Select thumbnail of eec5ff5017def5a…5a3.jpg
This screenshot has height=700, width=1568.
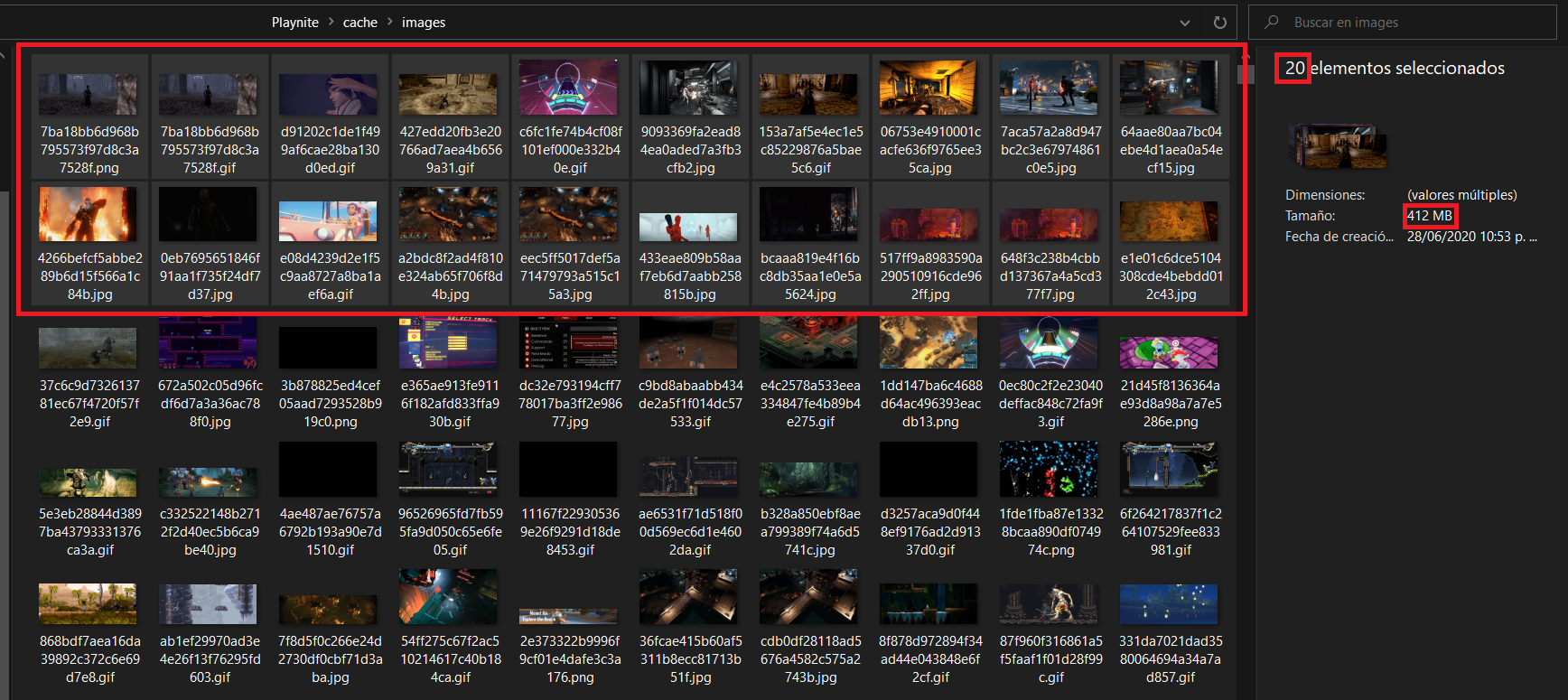point(569,214)
